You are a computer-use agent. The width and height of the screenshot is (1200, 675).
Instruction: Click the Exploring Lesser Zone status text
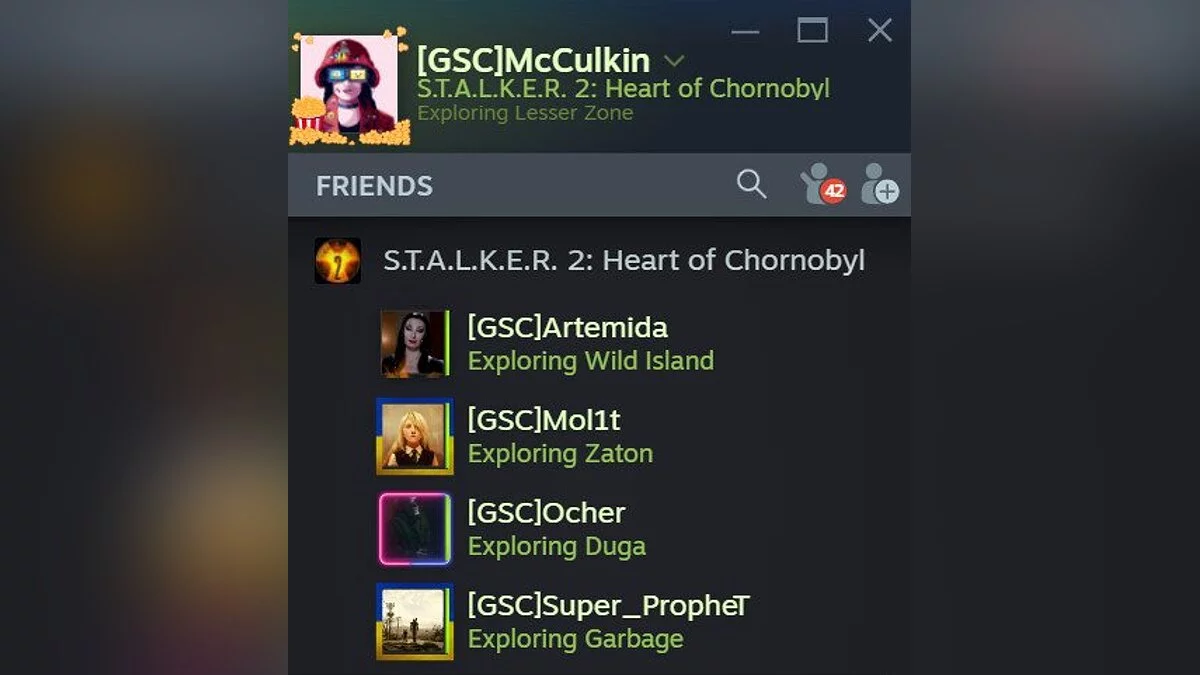click(x=525, y=113)
